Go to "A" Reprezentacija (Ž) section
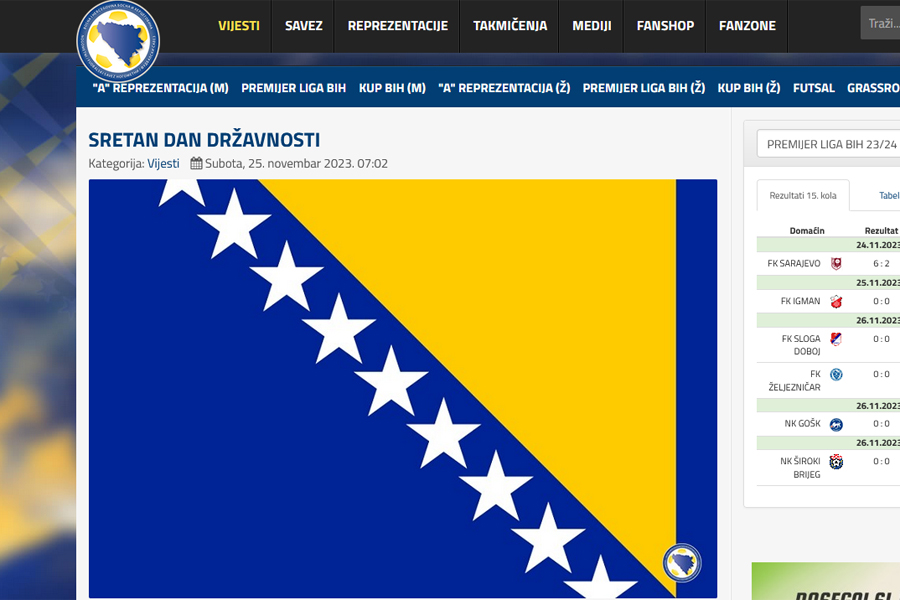This screenshot has height=600, width=900. (504, 88)
